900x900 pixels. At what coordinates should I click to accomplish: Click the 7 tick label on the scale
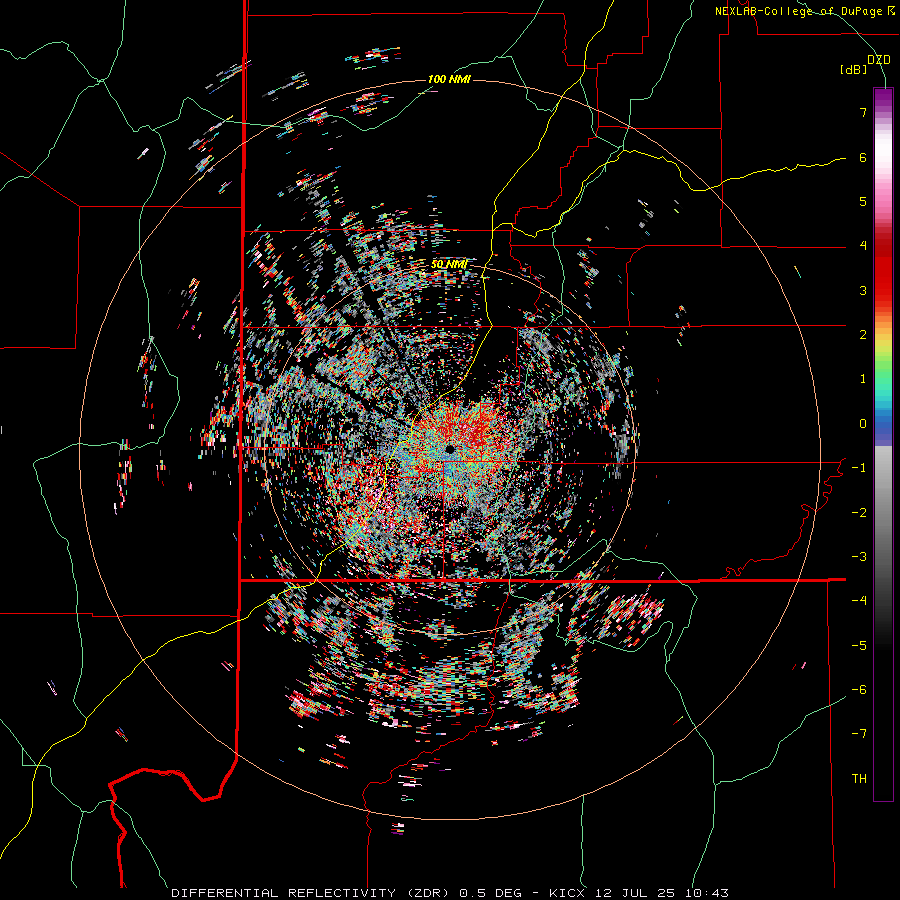[863, 112]
